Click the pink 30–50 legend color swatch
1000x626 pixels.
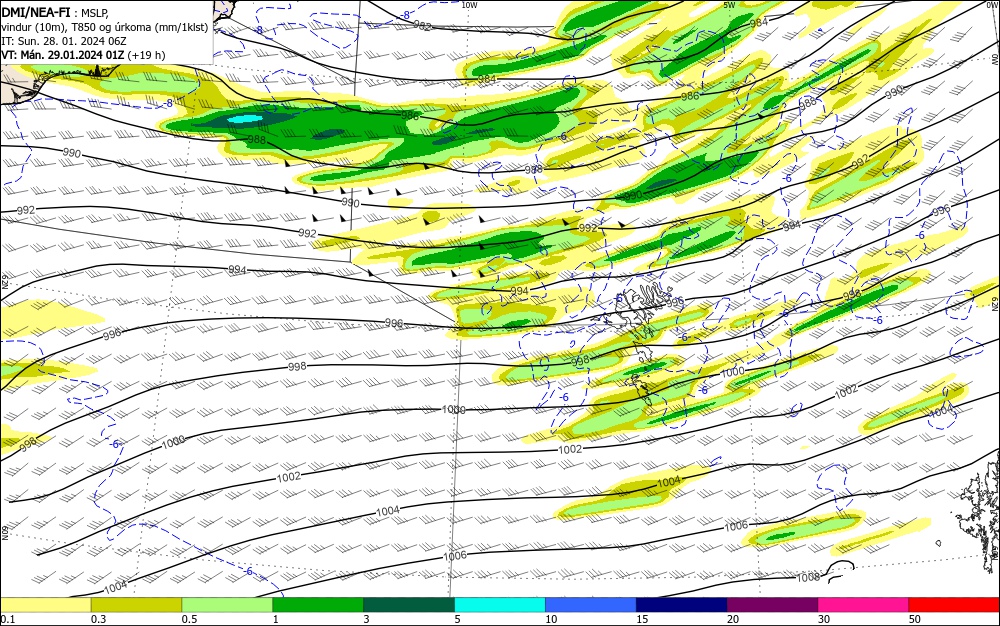click(x=863, y=605)
